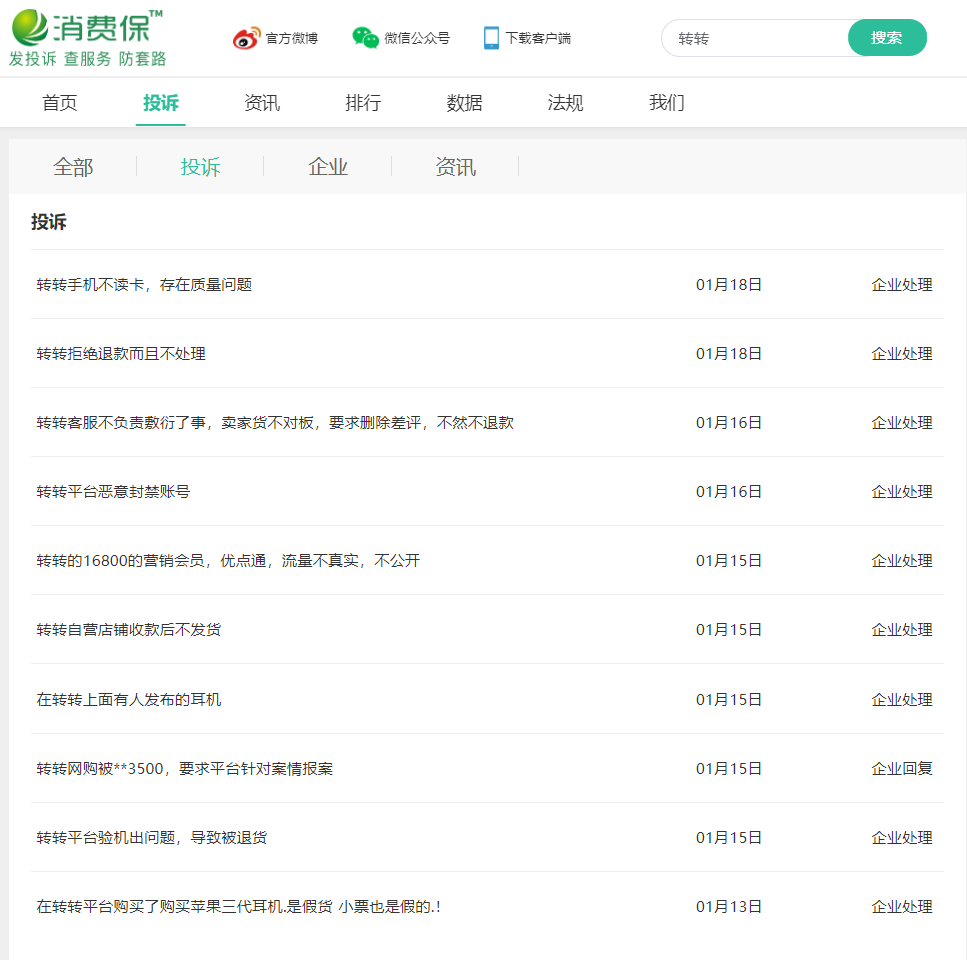Open the 法规 navigation item

tap(566, 102)
